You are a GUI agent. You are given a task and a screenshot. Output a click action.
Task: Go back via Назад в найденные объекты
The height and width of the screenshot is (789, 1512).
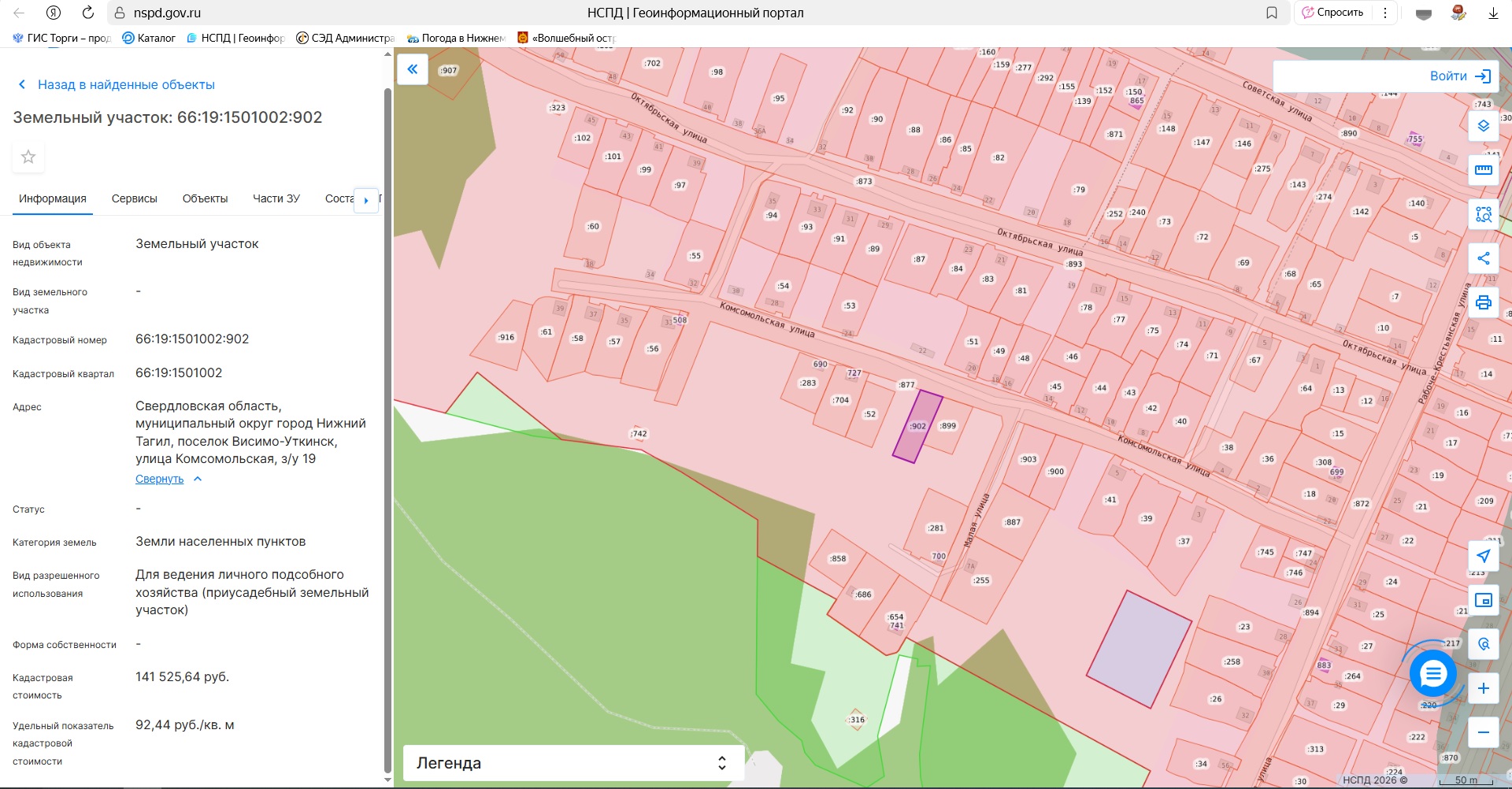click(126, 84)
